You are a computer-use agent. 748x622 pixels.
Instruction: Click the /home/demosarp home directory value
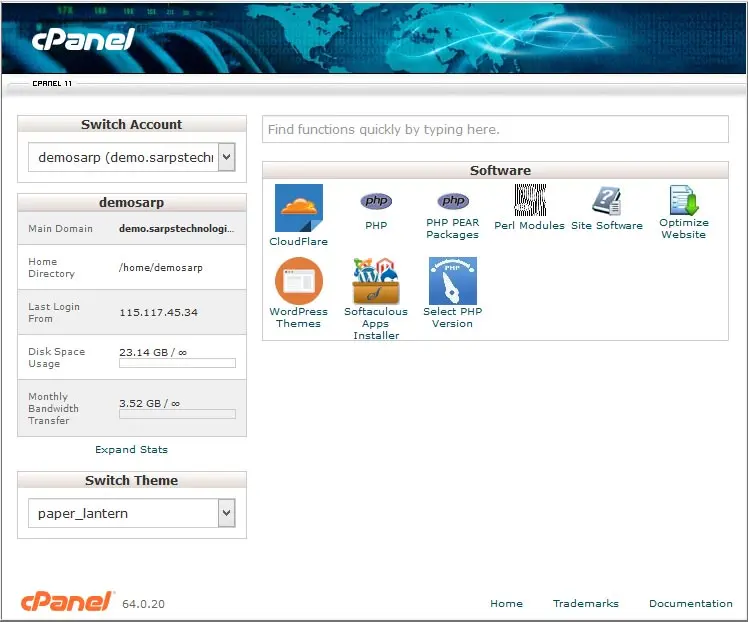(161, 268)
